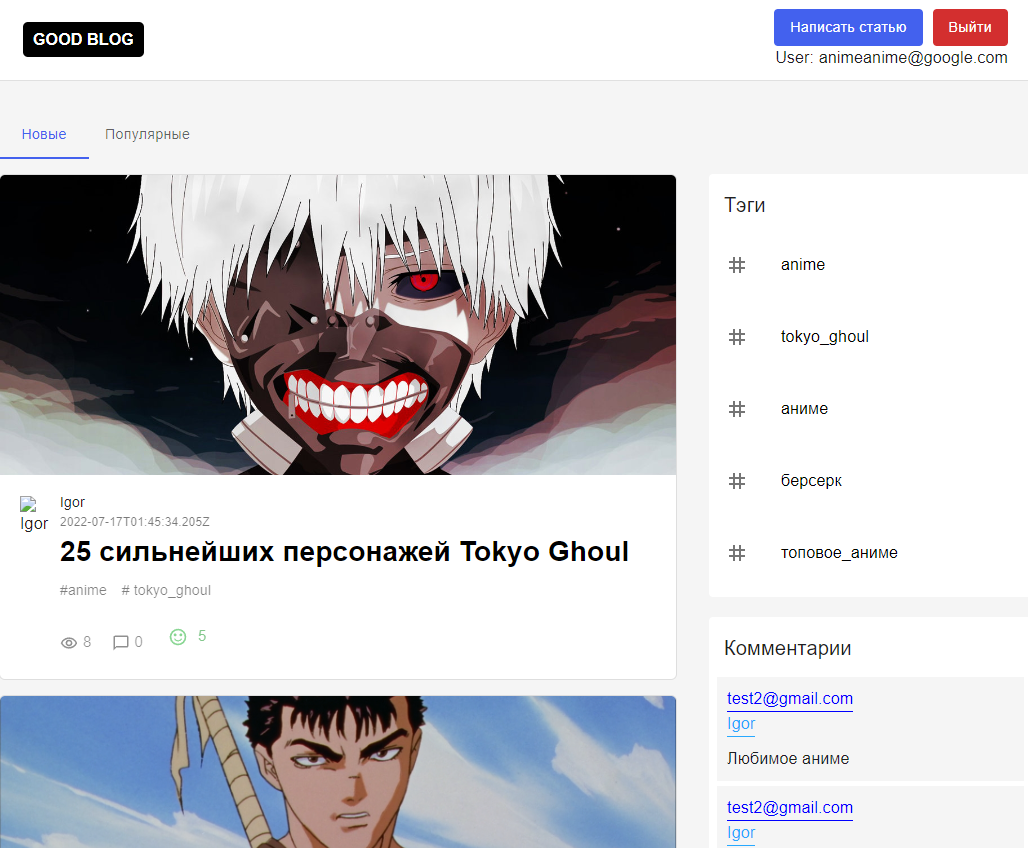Click the GOOD BLOG logo
Screen dimensions: 1028x848
coord(83,39)
